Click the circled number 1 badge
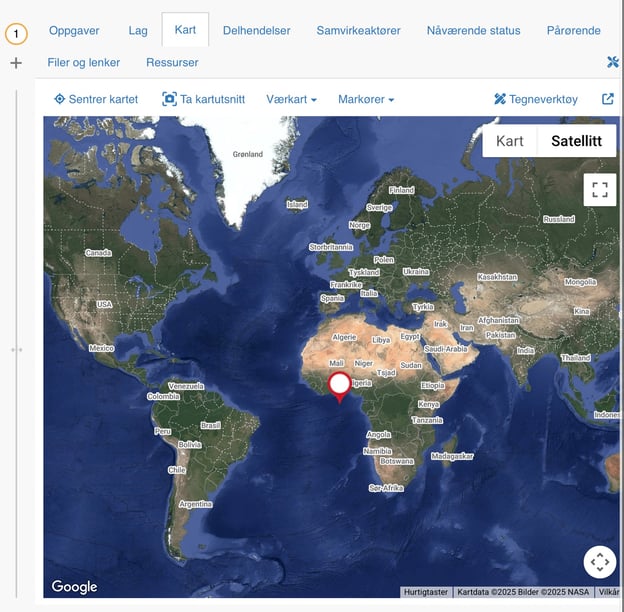Viewport: 624px width, 612px height. (x=16, y=34)
